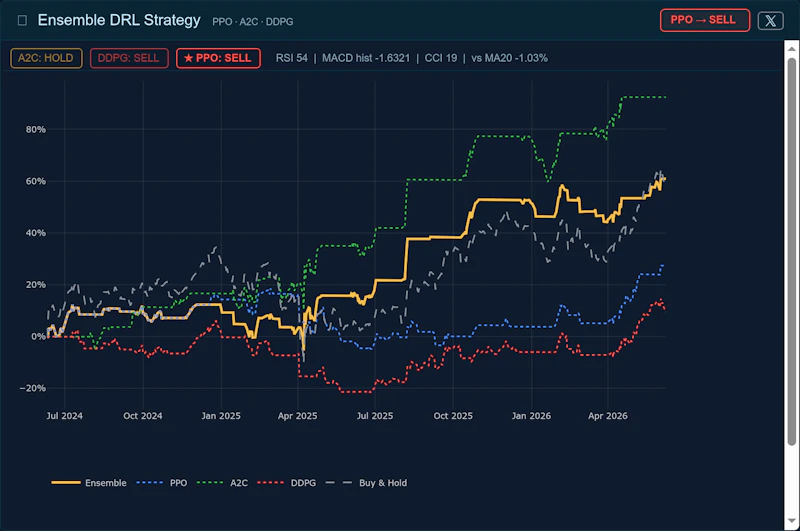Click the scrollbar down arrow

pos(791,520)
